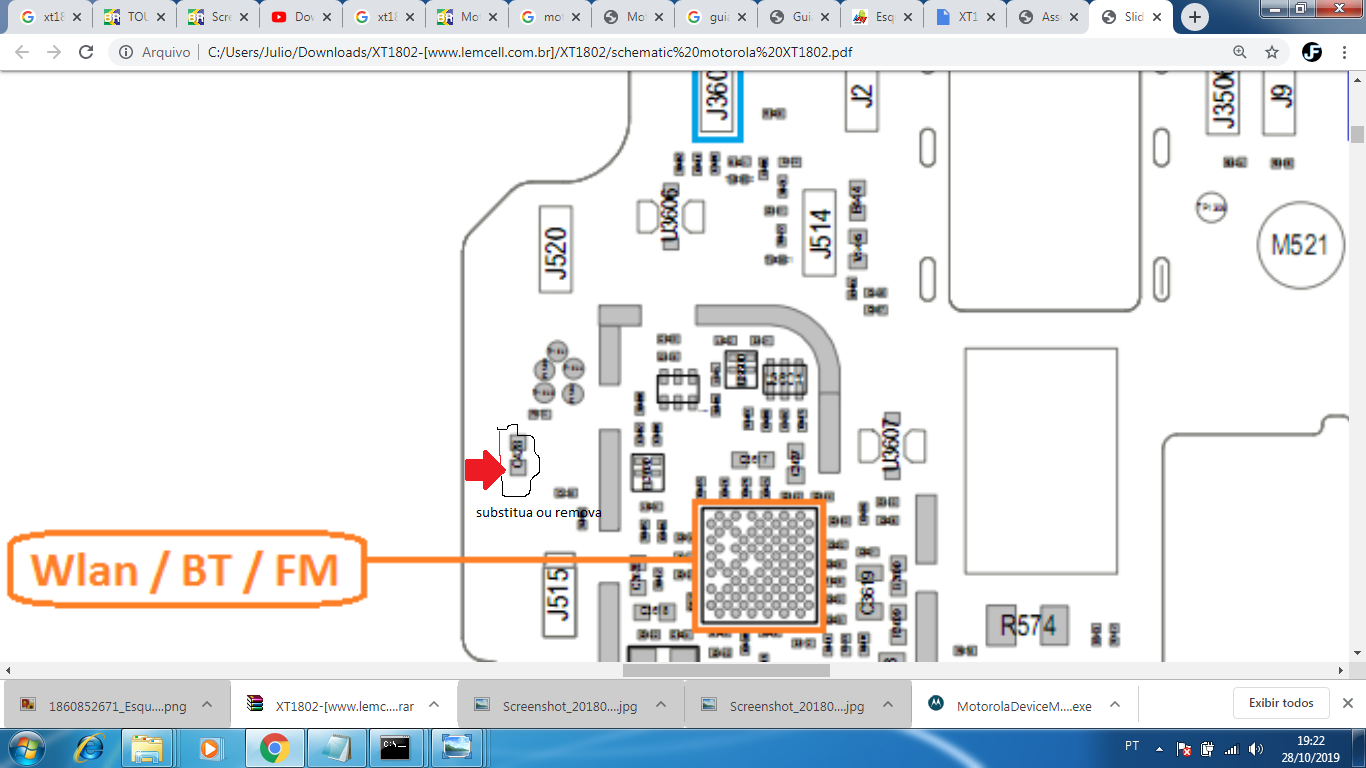Click the vertical scrollbar thumb

pyautogui.click(x=1357, y=134)
